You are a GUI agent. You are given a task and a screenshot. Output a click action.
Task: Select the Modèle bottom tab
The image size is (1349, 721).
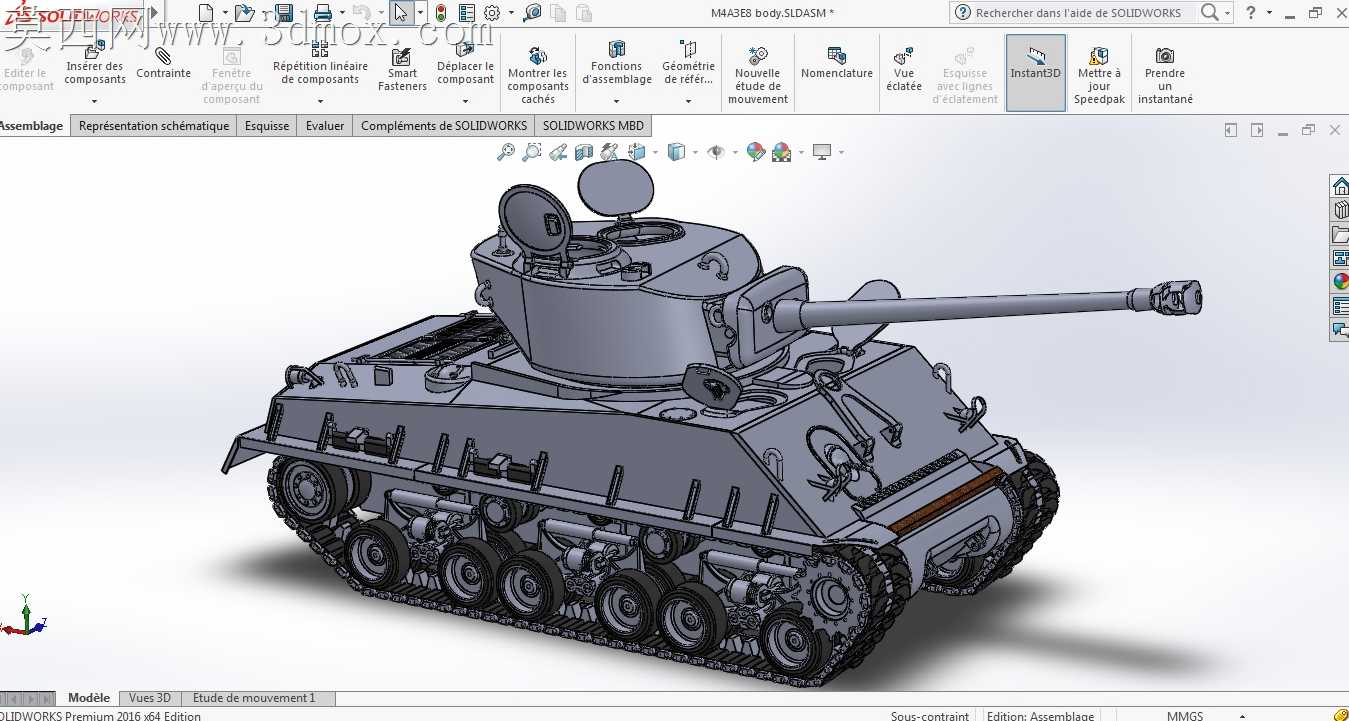click(89, 698)
